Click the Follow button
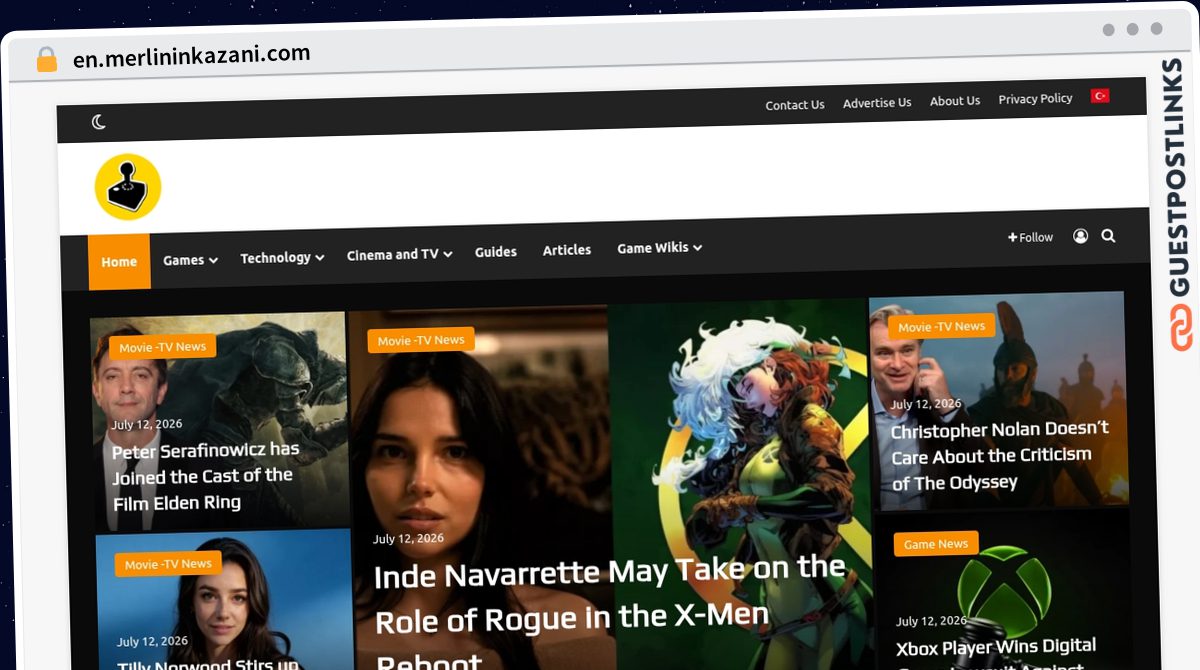Image resolution: width=1200 pixels, height=670 pixels. point(1030,237)
